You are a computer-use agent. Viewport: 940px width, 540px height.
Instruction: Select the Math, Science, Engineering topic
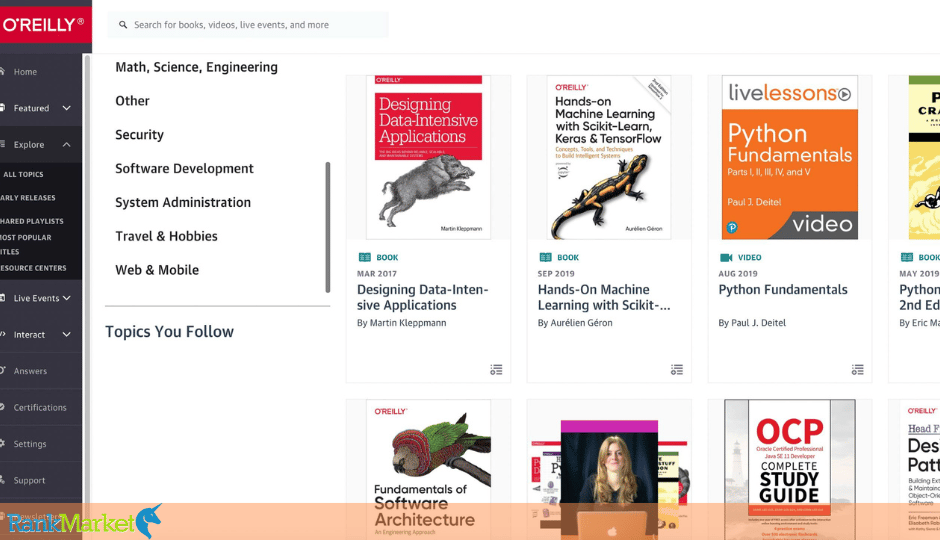point(196,67)
